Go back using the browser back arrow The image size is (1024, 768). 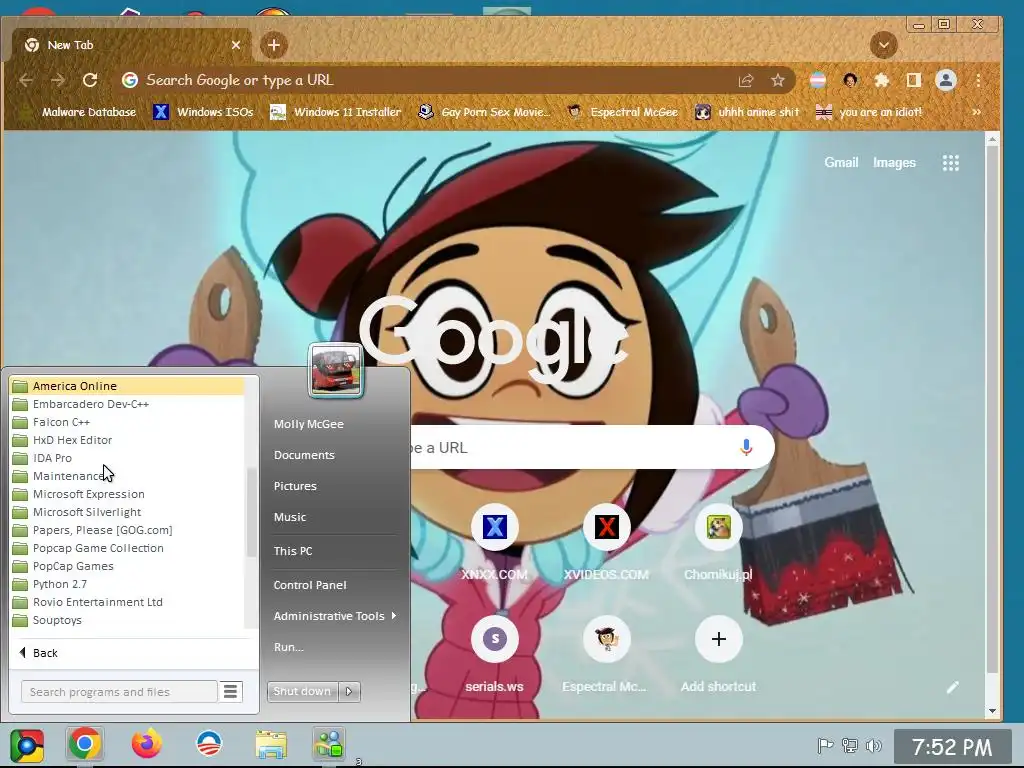pyautogui.click(x=26, y=80)
